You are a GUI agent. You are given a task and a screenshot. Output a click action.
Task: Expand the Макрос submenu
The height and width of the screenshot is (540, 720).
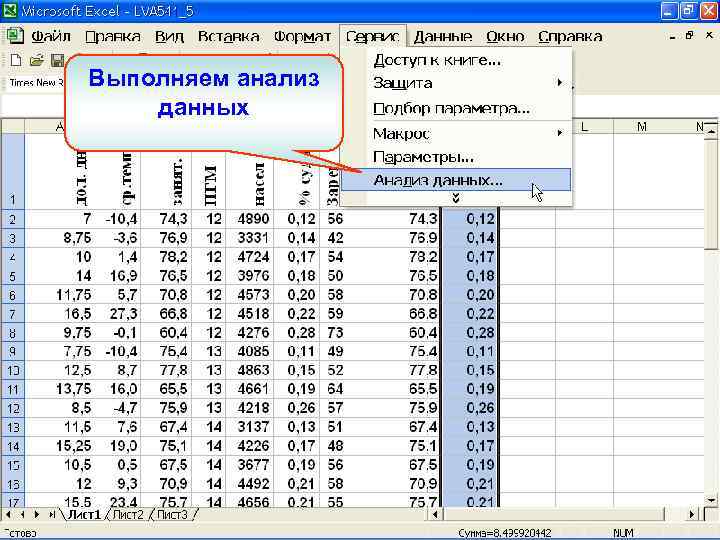pos(456,134)
